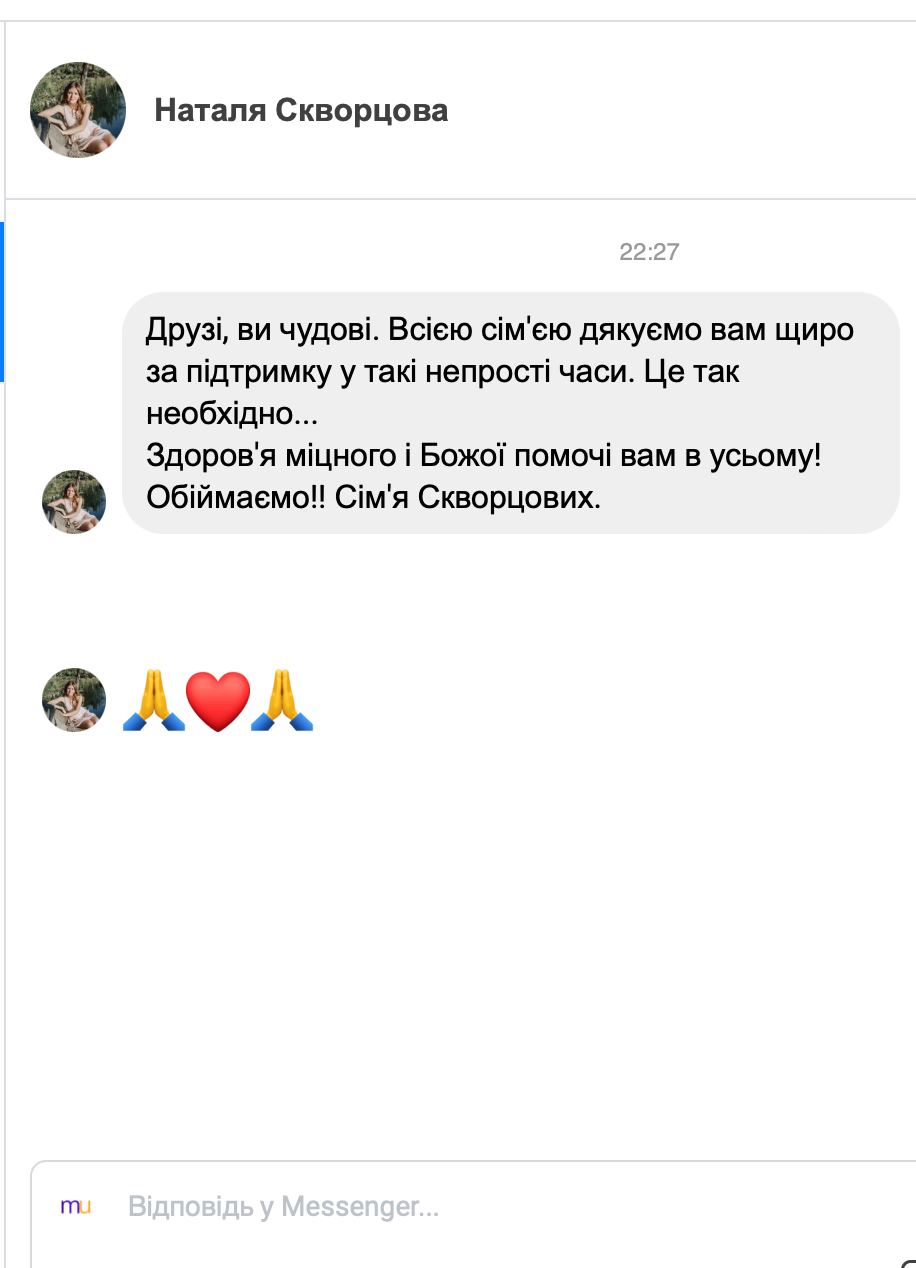Click the 22:27 message timestamp
The width and height of the screenshot is (916, 1268).
point(649,252)
